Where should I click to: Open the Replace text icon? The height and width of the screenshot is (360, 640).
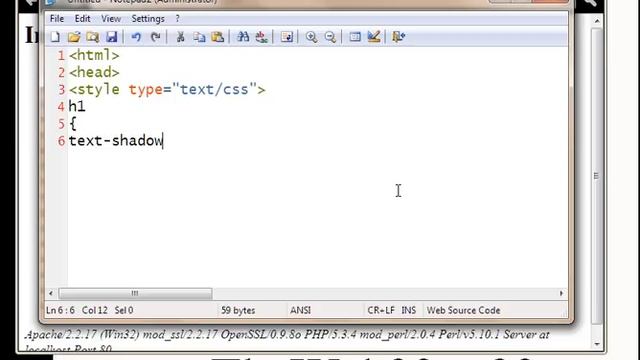point(261,37)
